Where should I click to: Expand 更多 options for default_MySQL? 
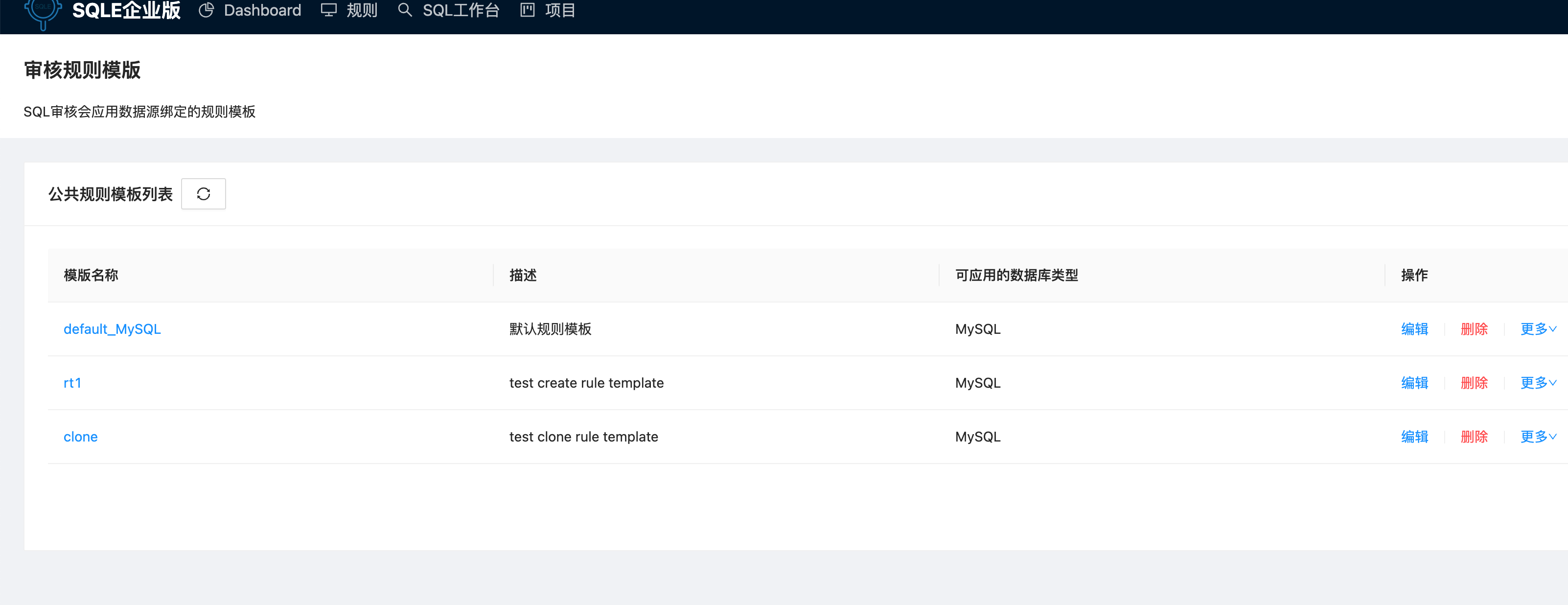pos(1538,328)
